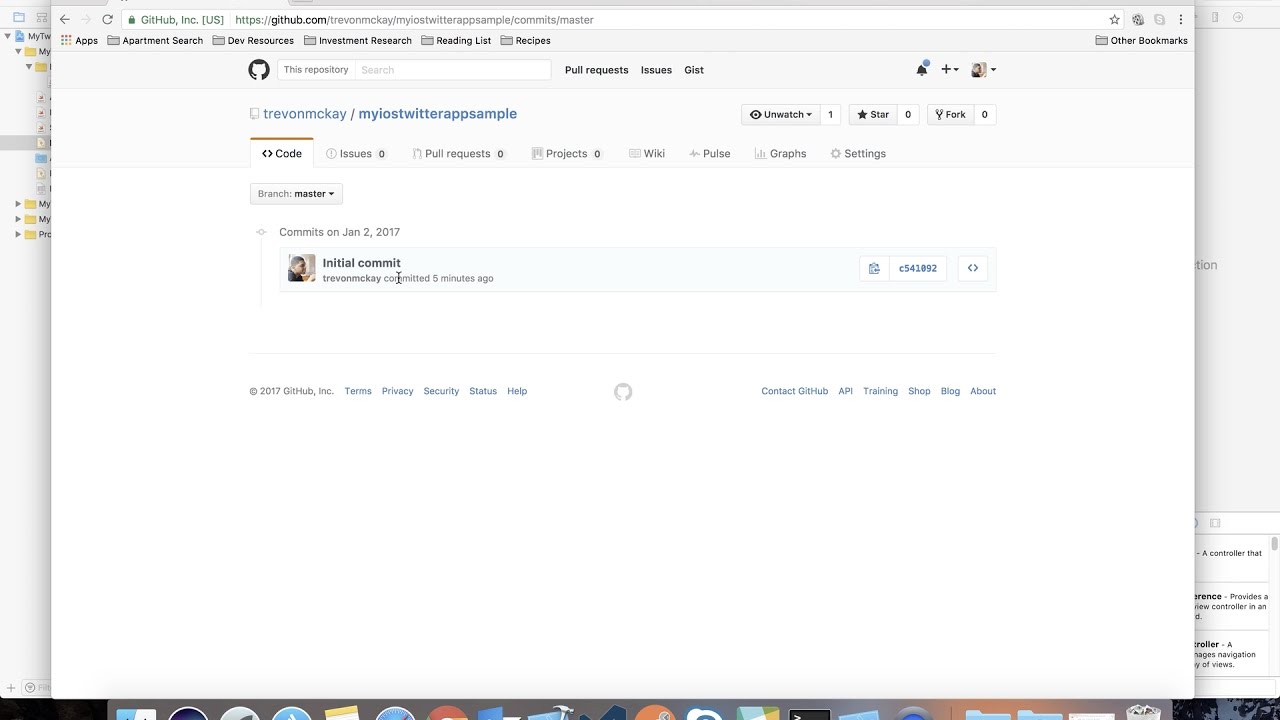Viewport: 1280px width, 720px height.
Task: Switch to the Issues tab
Action: 356,154
